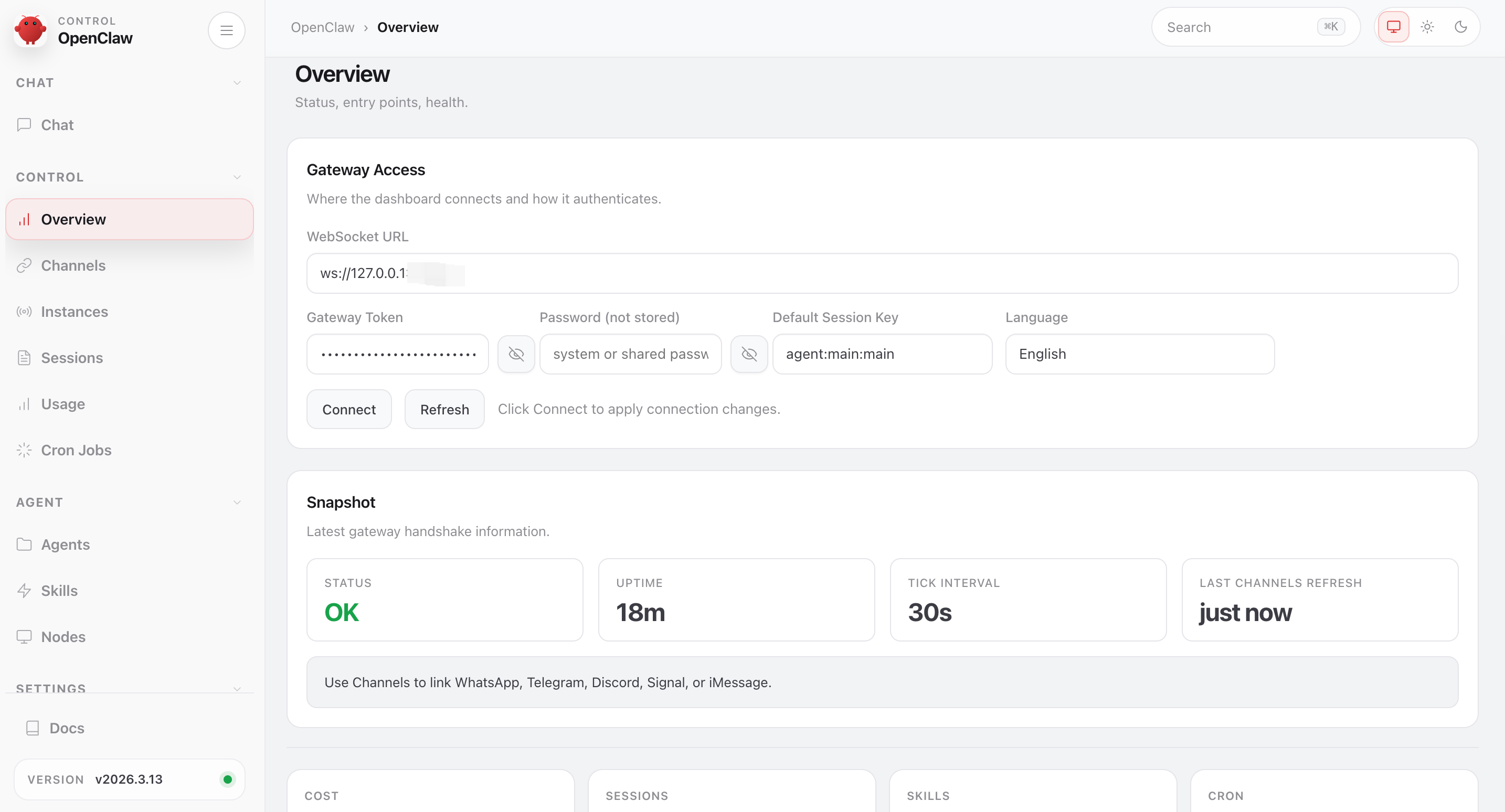Click the "Use Channels to link WhatsApp" notice

[x=882, y=682]
